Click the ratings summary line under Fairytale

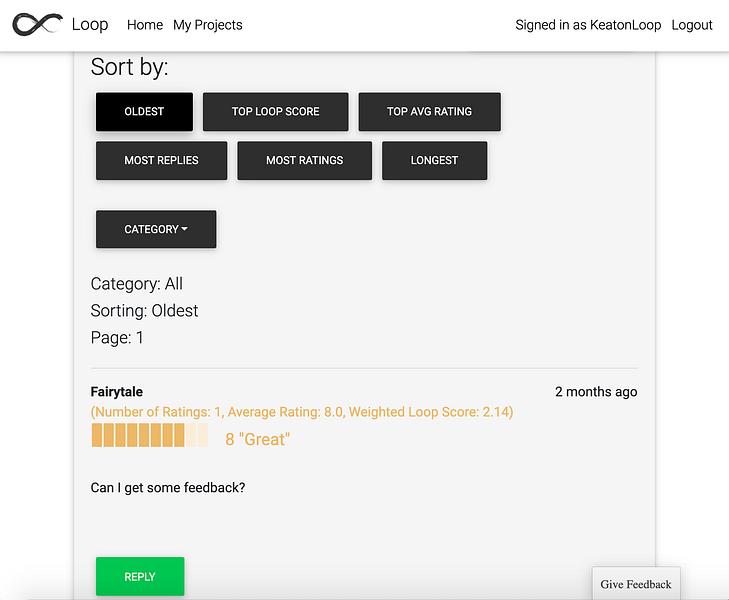pyautogui.click(x=302, y=412)
